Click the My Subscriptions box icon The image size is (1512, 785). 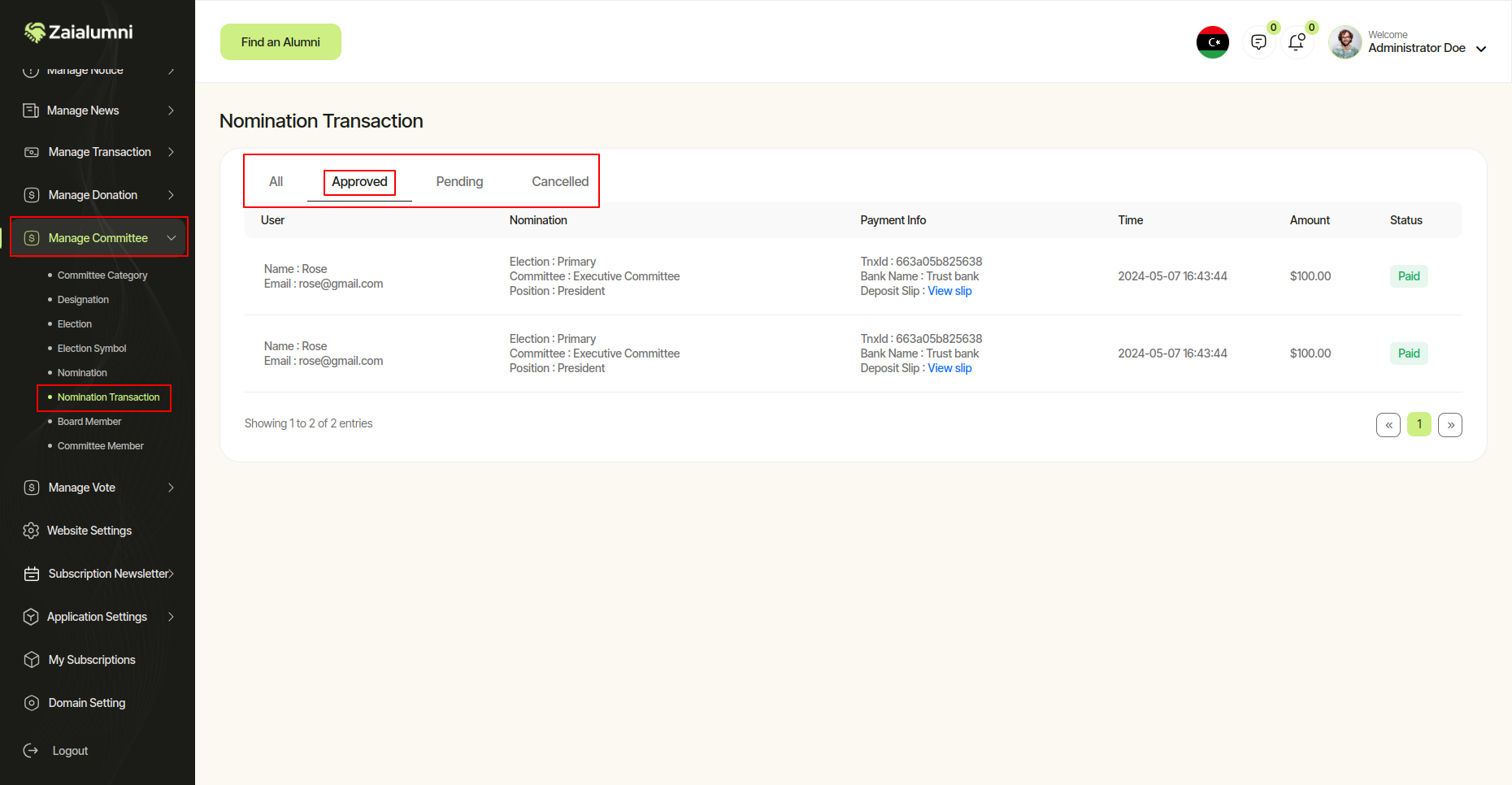click(32, 660)
